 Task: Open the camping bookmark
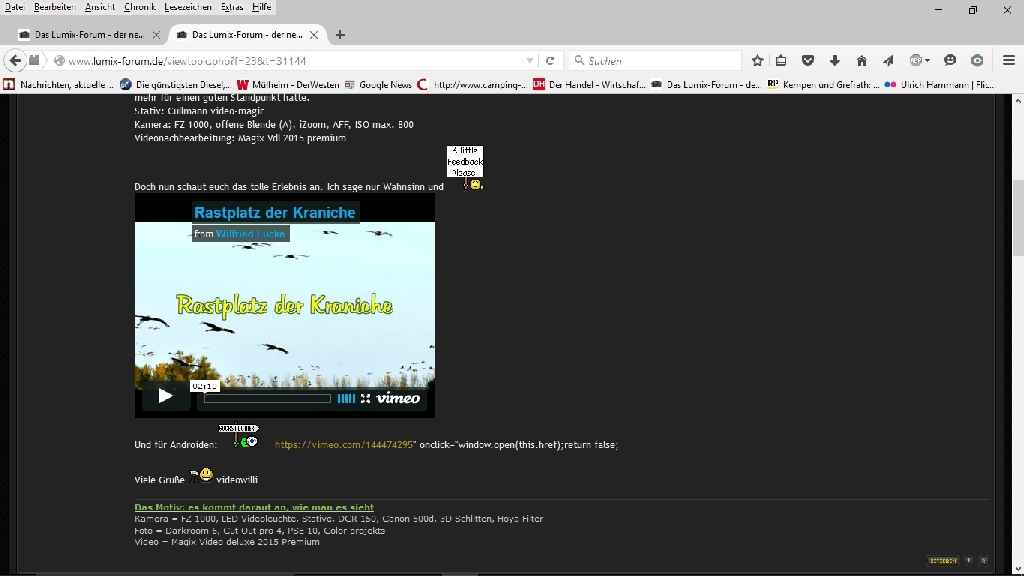pos(472,85)
